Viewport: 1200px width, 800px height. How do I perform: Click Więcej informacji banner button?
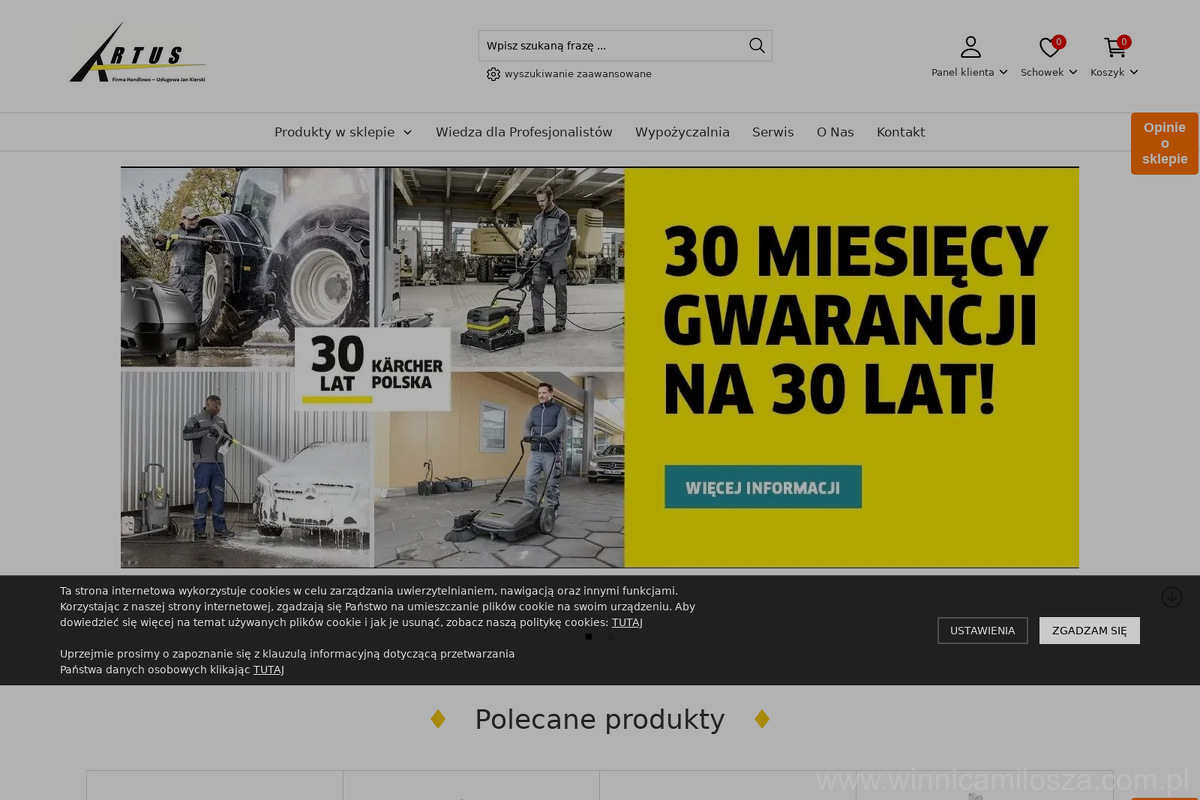762,487
